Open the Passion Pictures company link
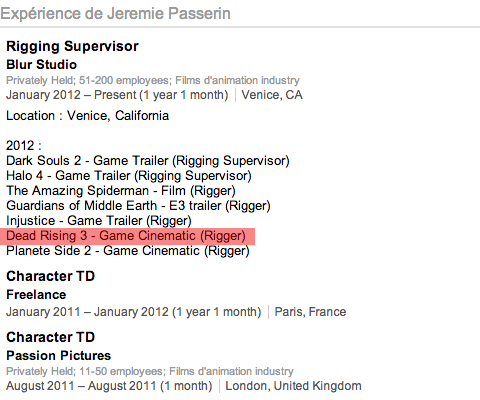480x400 pixels. (x=58, y=356)
